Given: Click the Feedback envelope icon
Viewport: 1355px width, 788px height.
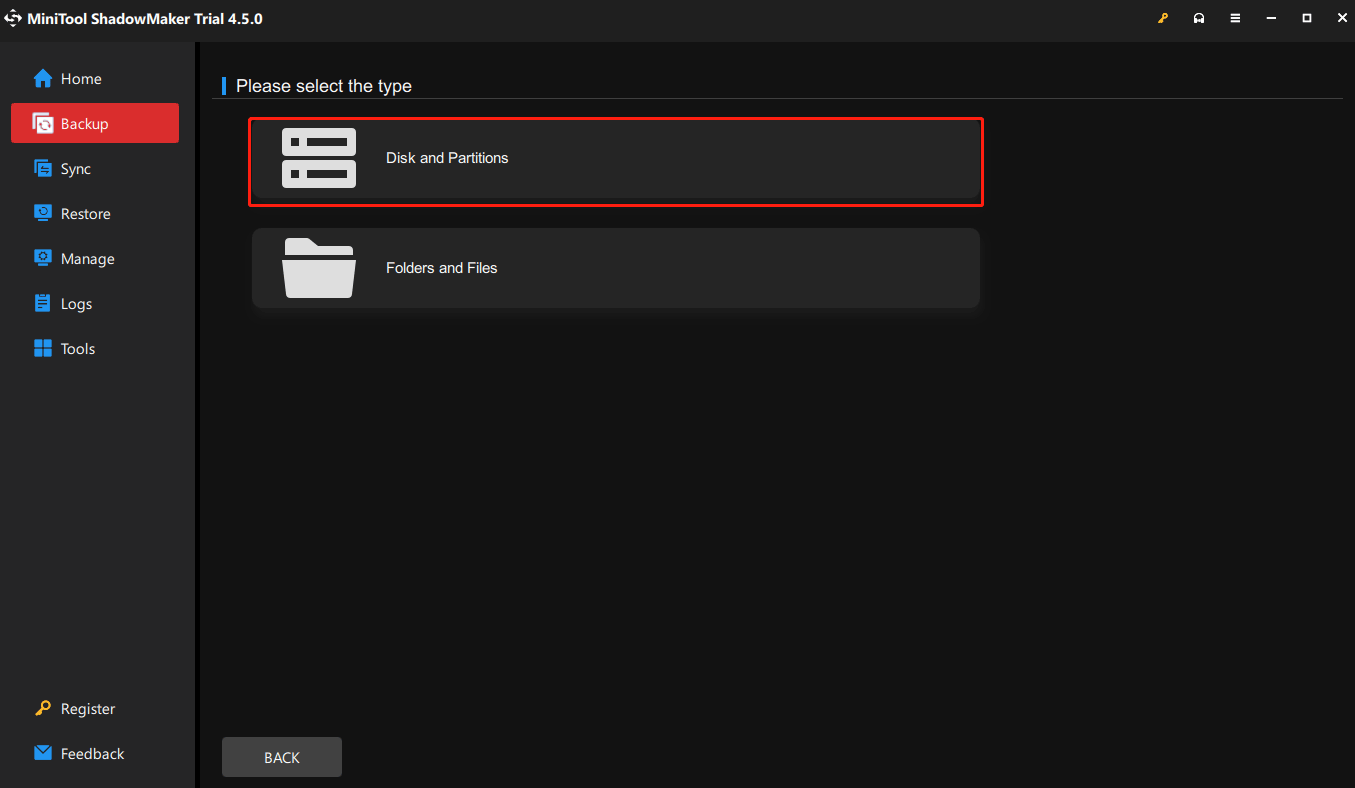Looking at the screenshot, I should [42, 753].
